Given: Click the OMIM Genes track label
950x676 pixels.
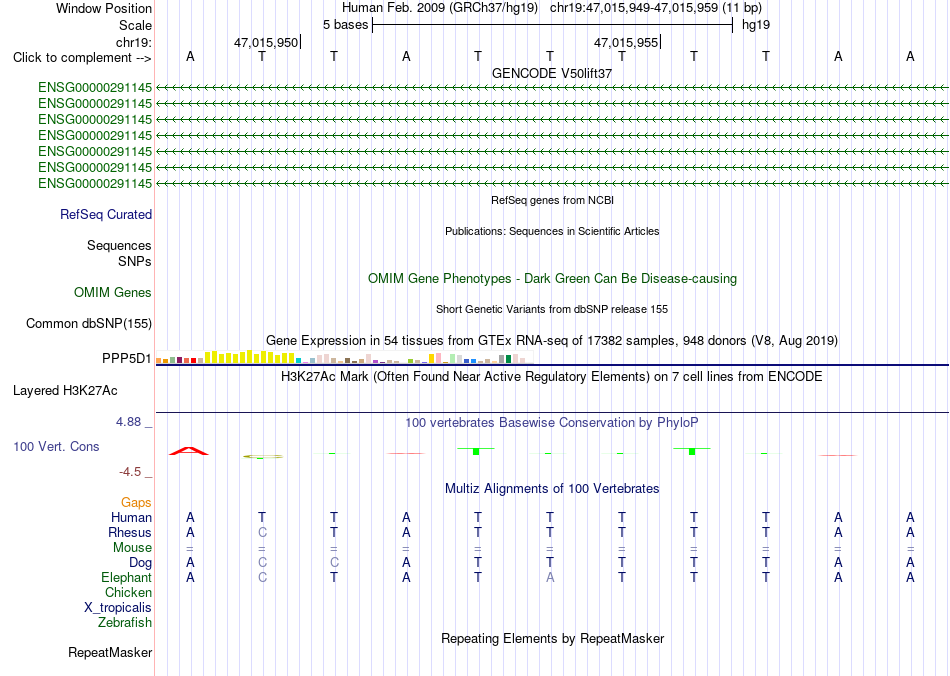Looking at the screenshot, I should [x=113, y=293].
